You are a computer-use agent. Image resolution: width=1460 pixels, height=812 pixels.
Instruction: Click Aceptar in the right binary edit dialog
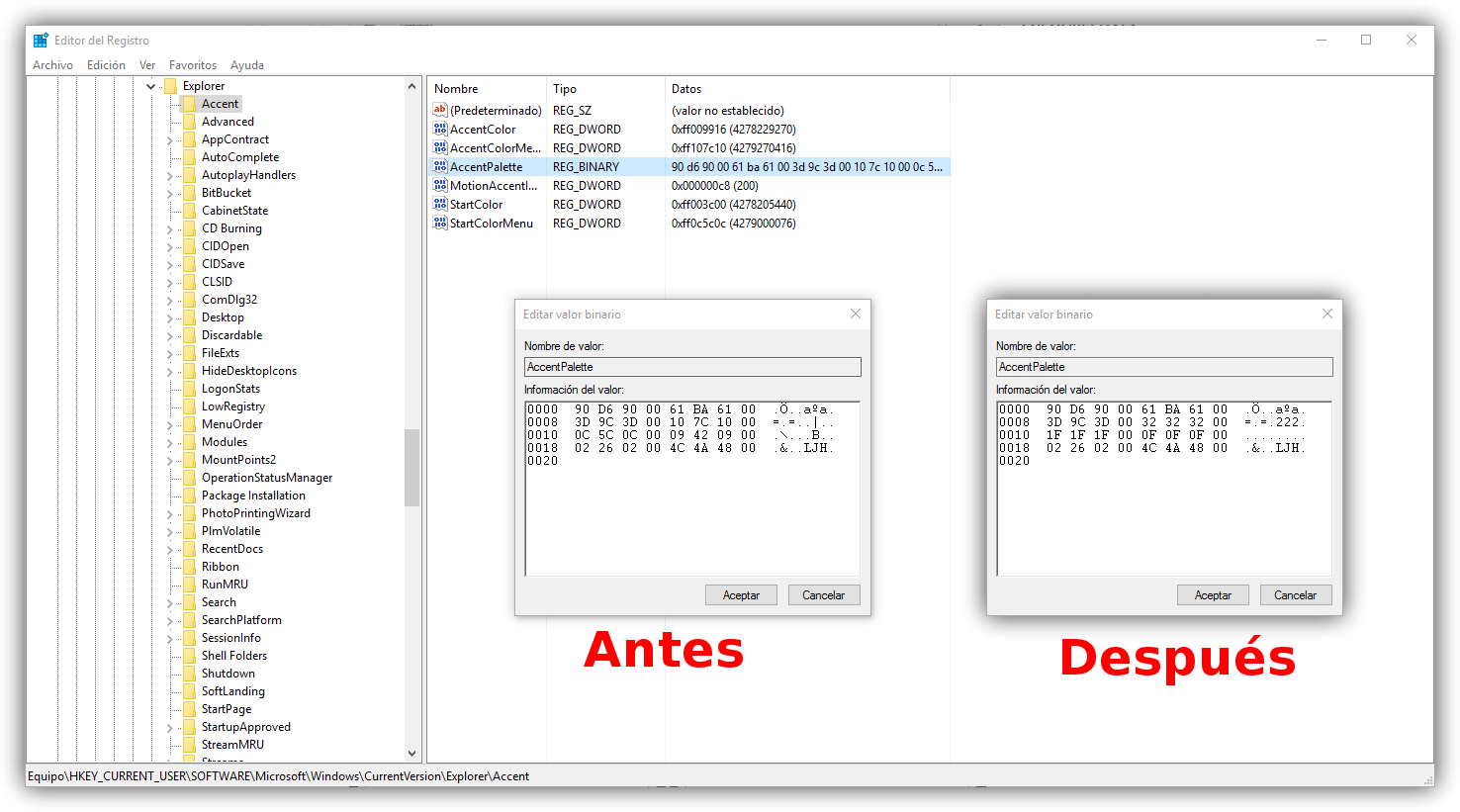(x=1213, y=595)
